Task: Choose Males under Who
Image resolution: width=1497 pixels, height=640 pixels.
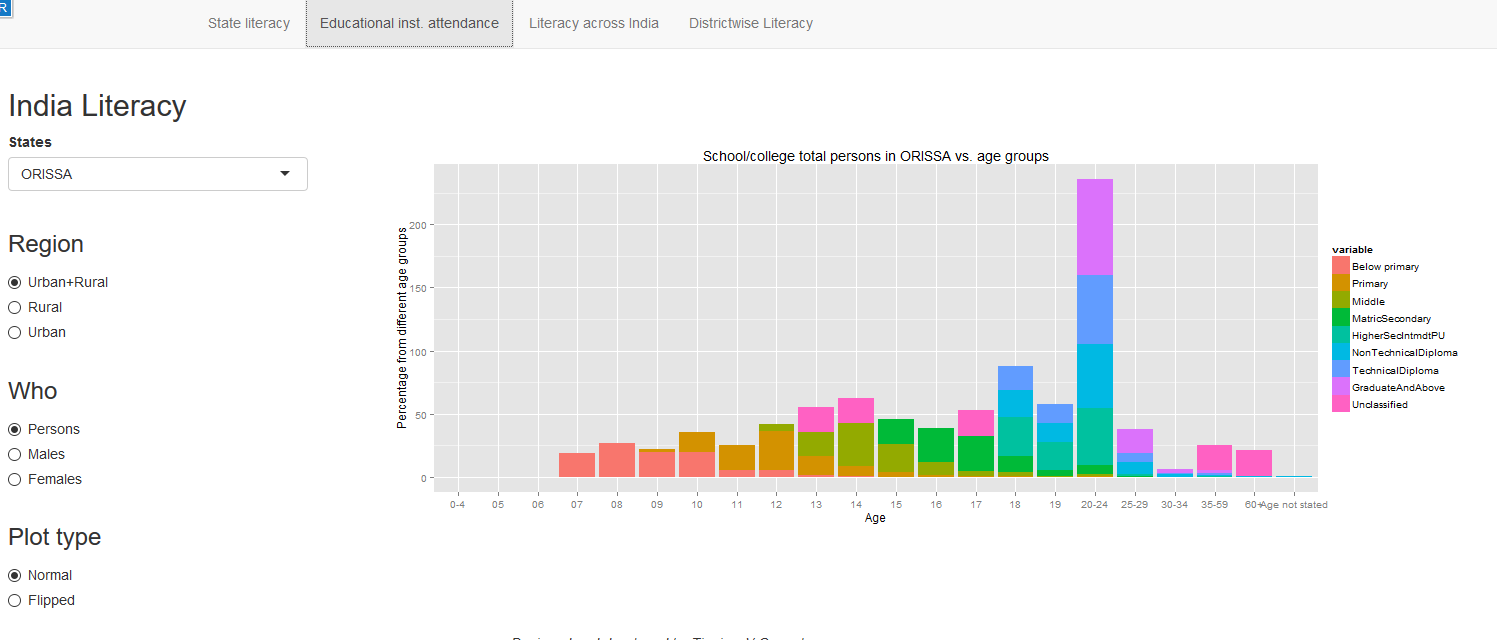Action: (15, 454)
